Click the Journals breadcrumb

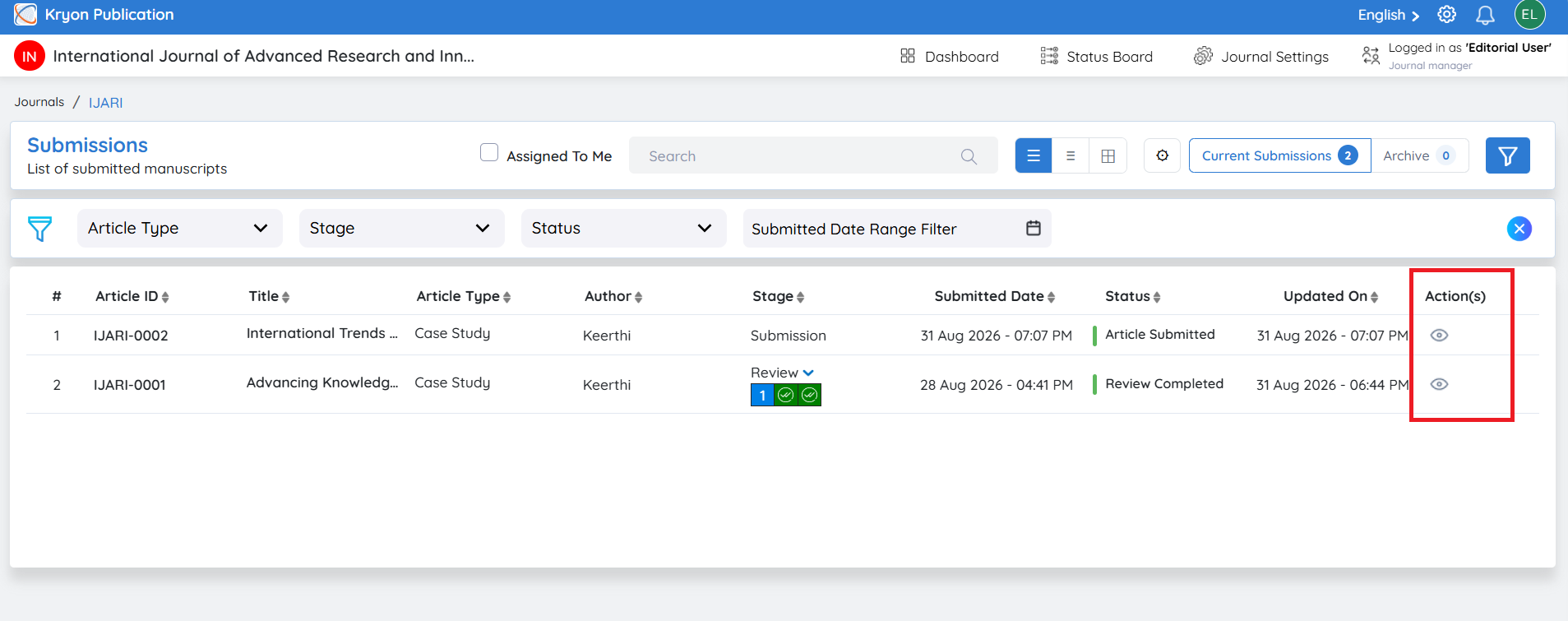click(39, 102)
